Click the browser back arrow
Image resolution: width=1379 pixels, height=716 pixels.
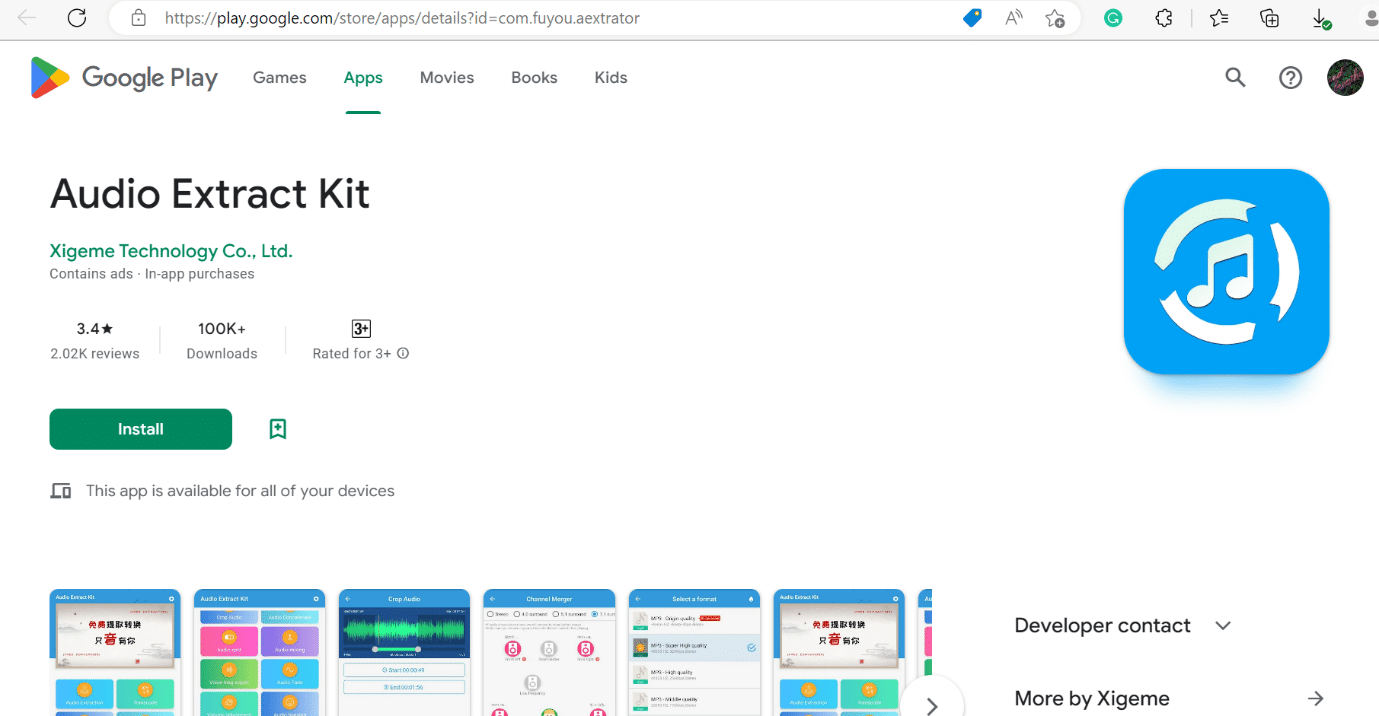click(x=28, y=18)
